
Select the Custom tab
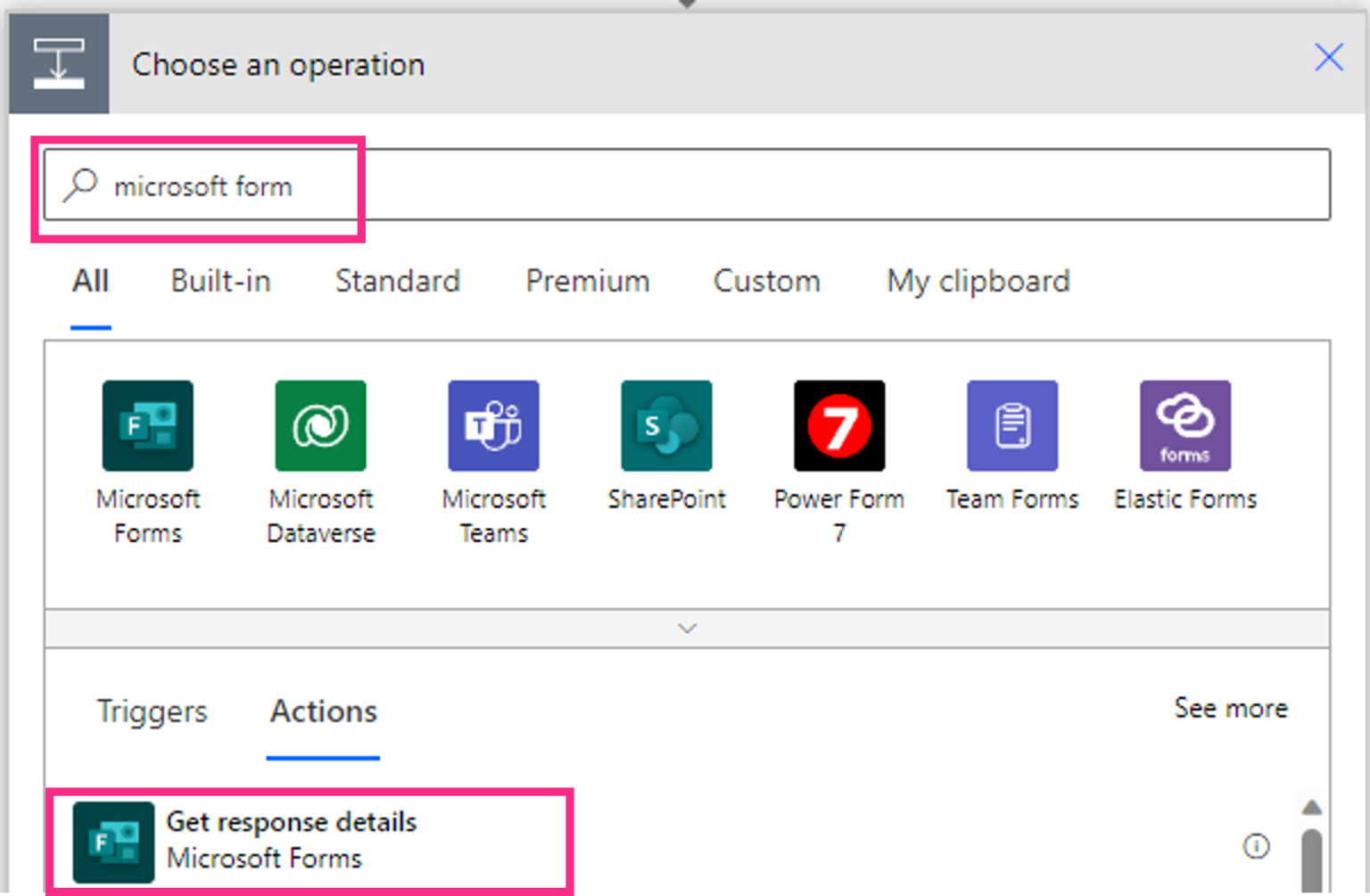point(766,281)
